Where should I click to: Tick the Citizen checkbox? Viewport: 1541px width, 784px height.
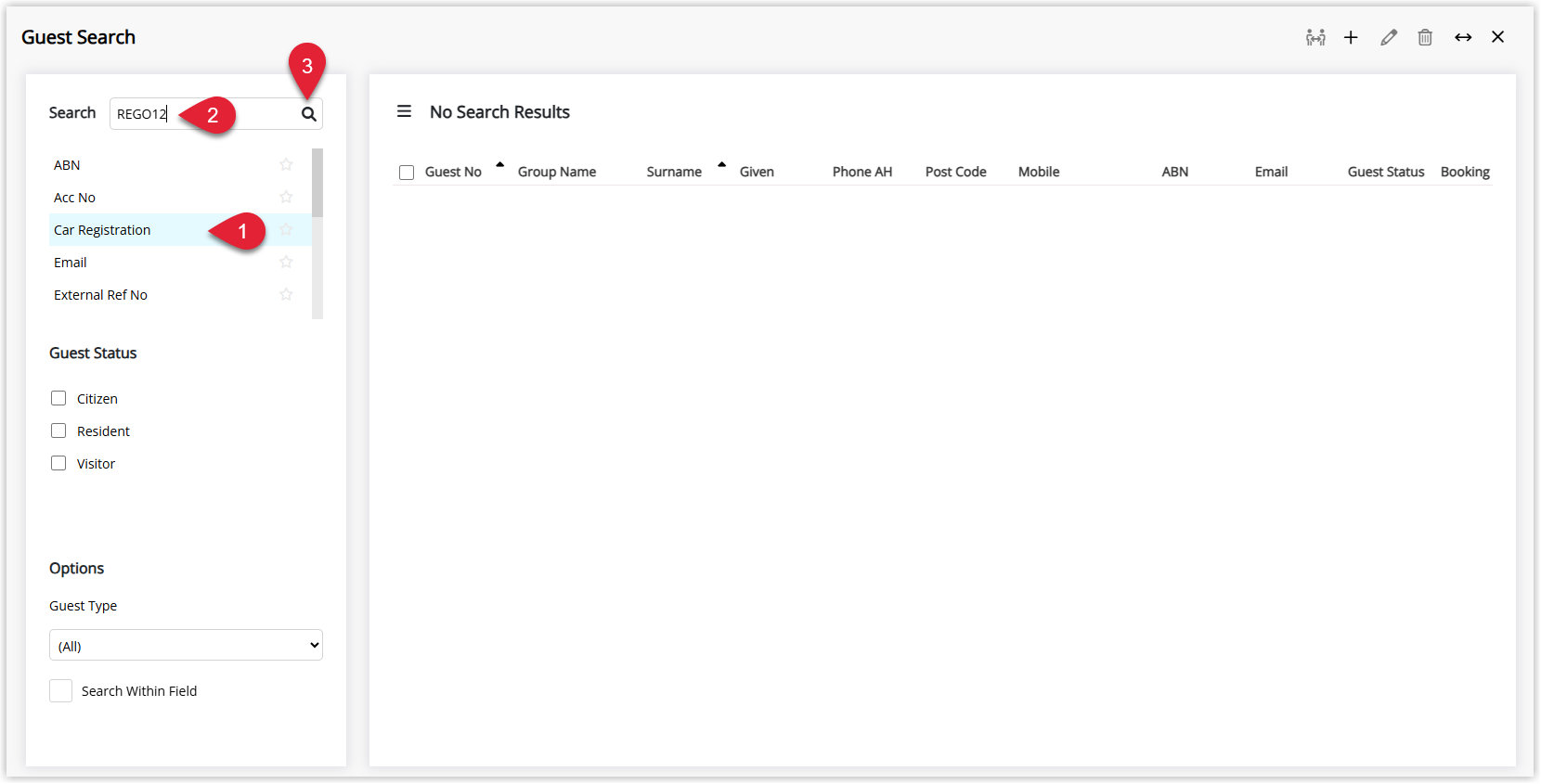pos(58,398)
